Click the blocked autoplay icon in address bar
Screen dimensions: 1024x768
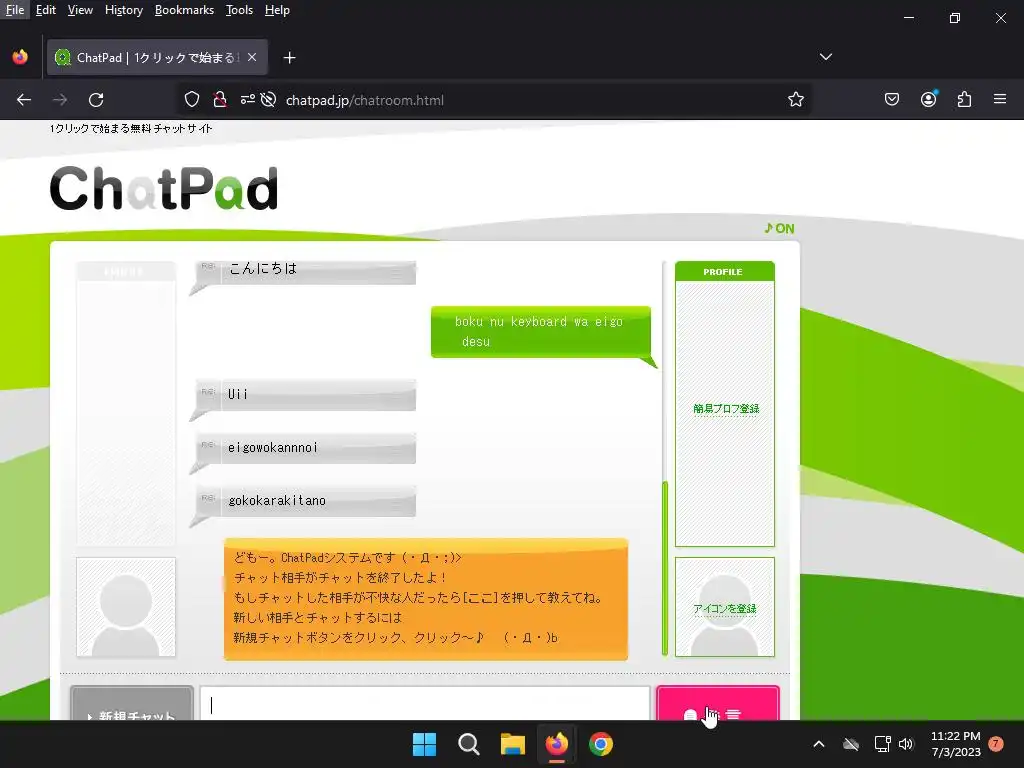(x=268, y=100)
